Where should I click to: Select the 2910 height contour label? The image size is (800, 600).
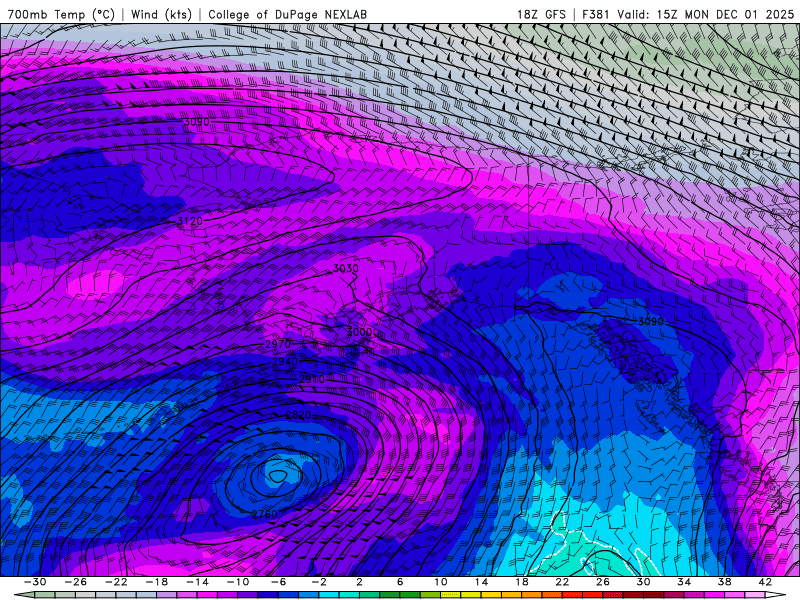pos(311,379)
